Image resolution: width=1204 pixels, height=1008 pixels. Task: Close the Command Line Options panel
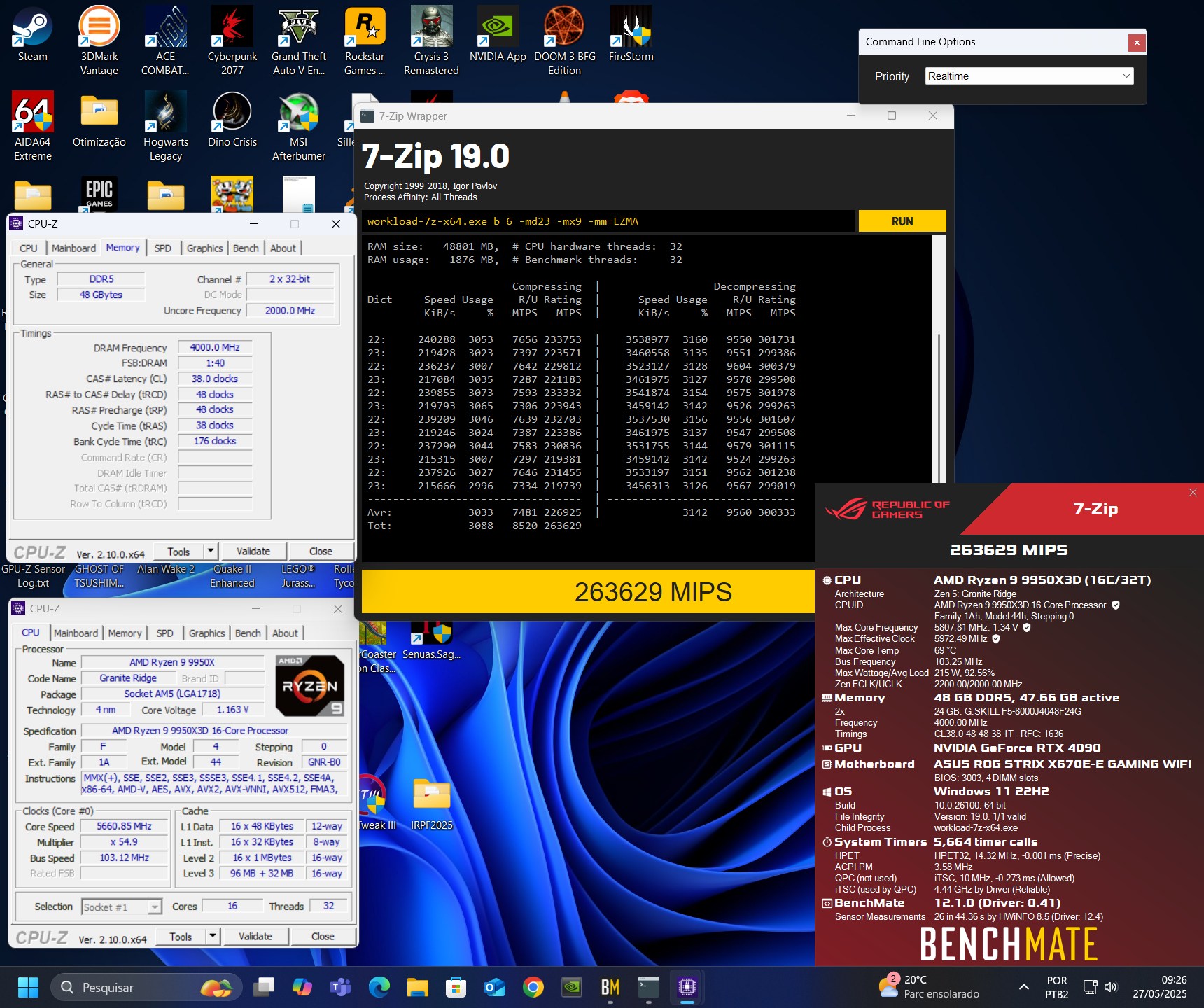click(1137, 43)
